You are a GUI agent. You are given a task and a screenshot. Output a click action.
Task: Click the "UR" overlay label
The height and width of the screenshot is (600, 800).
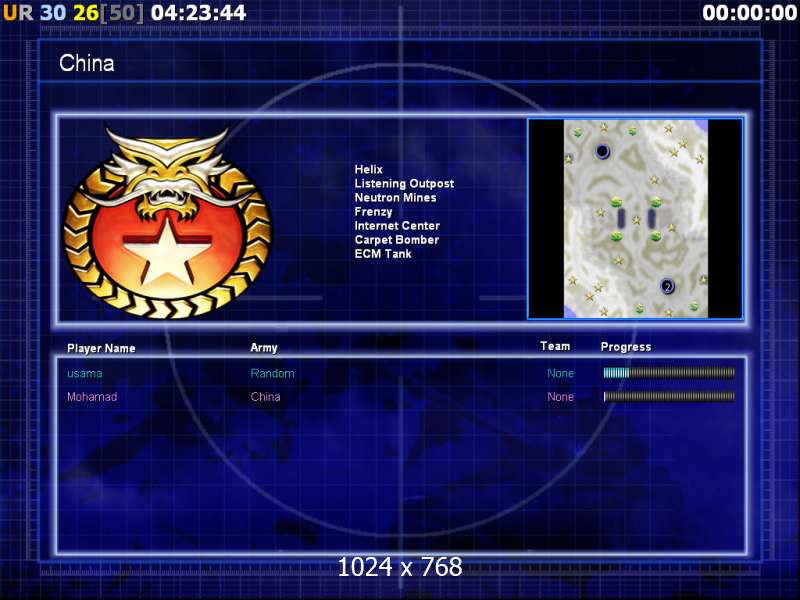coord(18,13)
